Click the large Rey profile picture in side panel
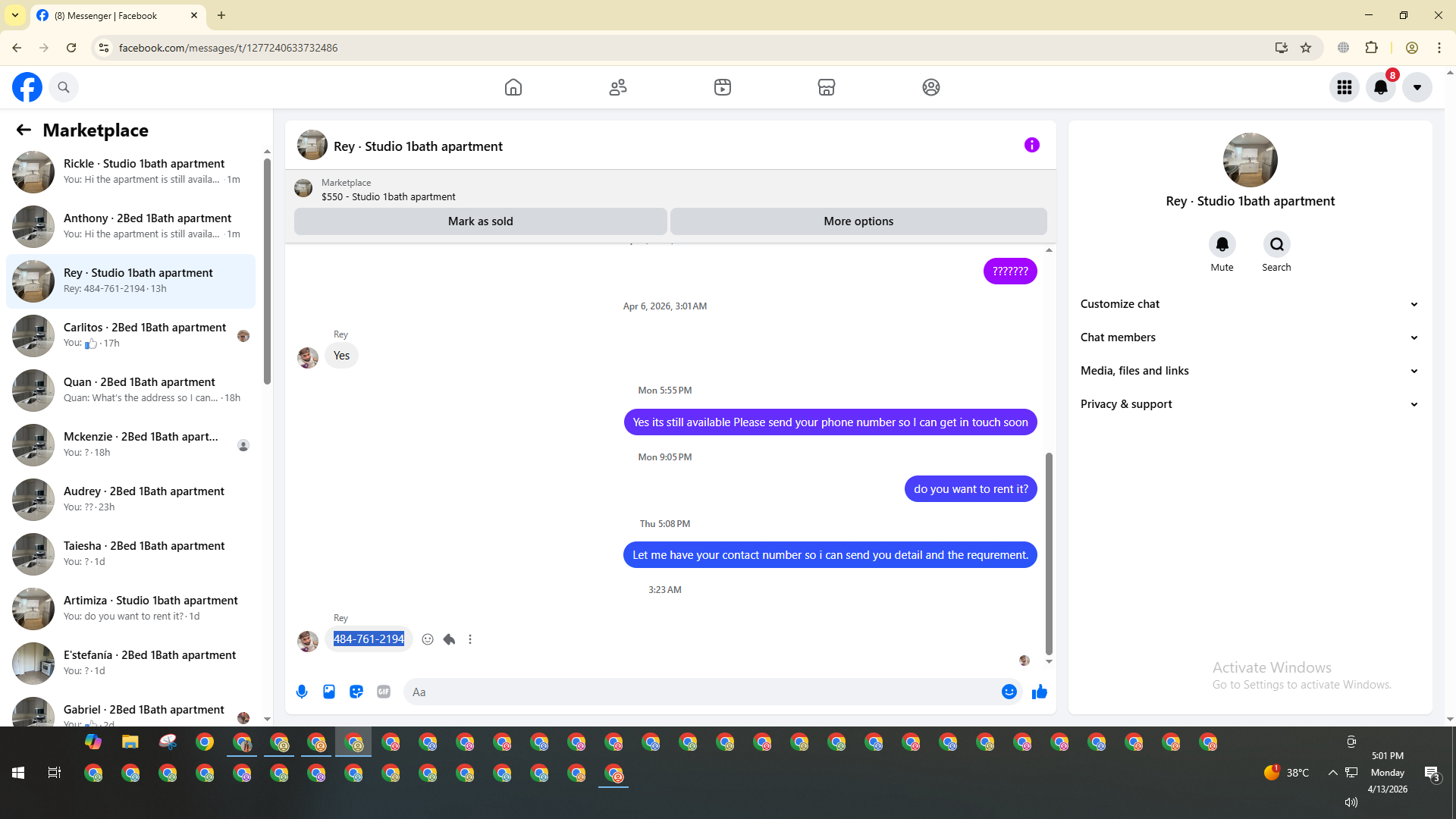The image size is (1456, 819). (x=1250, y=160)
